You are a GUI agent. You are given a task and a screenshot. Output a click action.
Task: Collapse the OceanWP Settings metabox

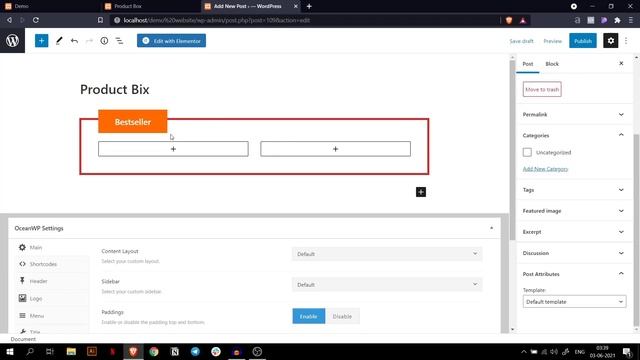[x=491, y=228]
